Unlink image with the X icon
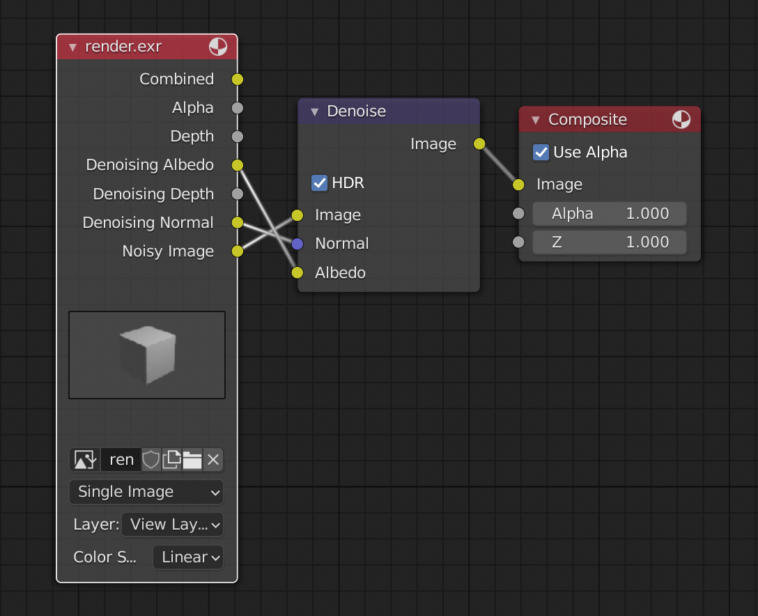The image size is (758, 616). coord(213,460)
